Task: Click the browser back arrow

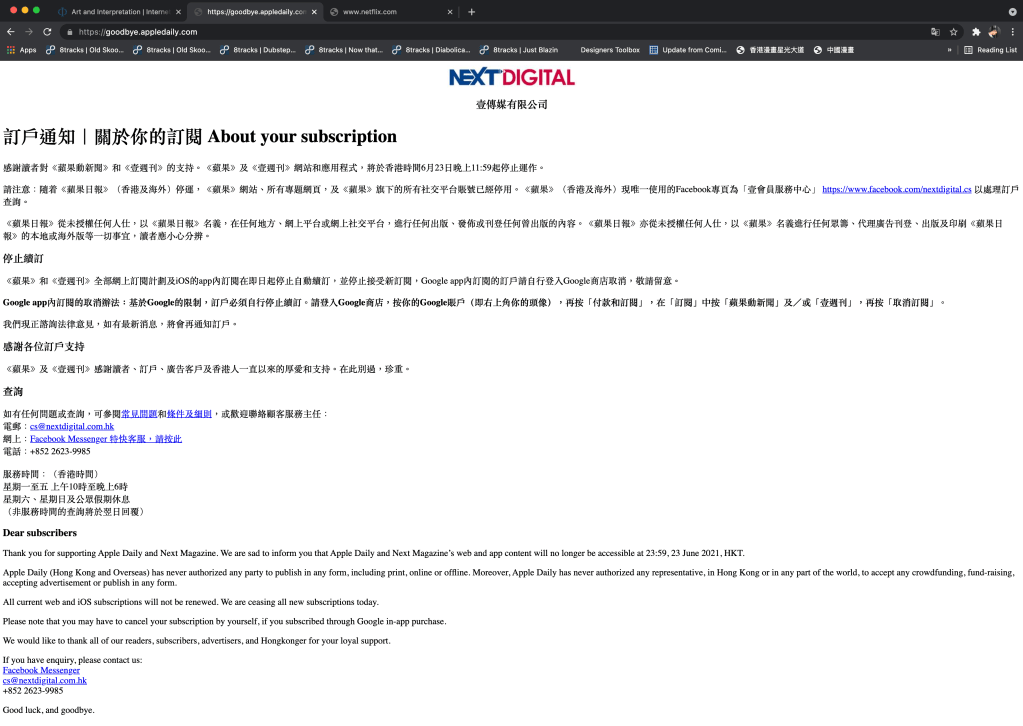Action: (x=11, y=32)
